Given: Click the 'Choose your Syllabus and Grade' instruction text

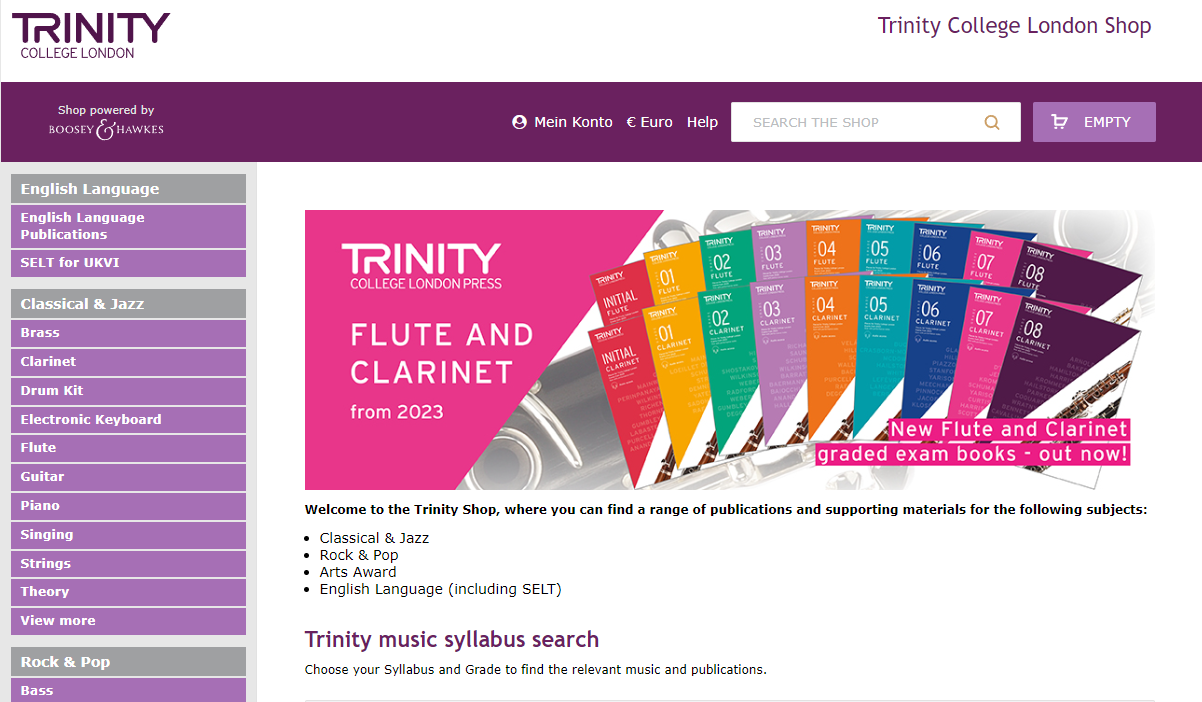Looking at the screenshot, I should click(x=536, y=669).
